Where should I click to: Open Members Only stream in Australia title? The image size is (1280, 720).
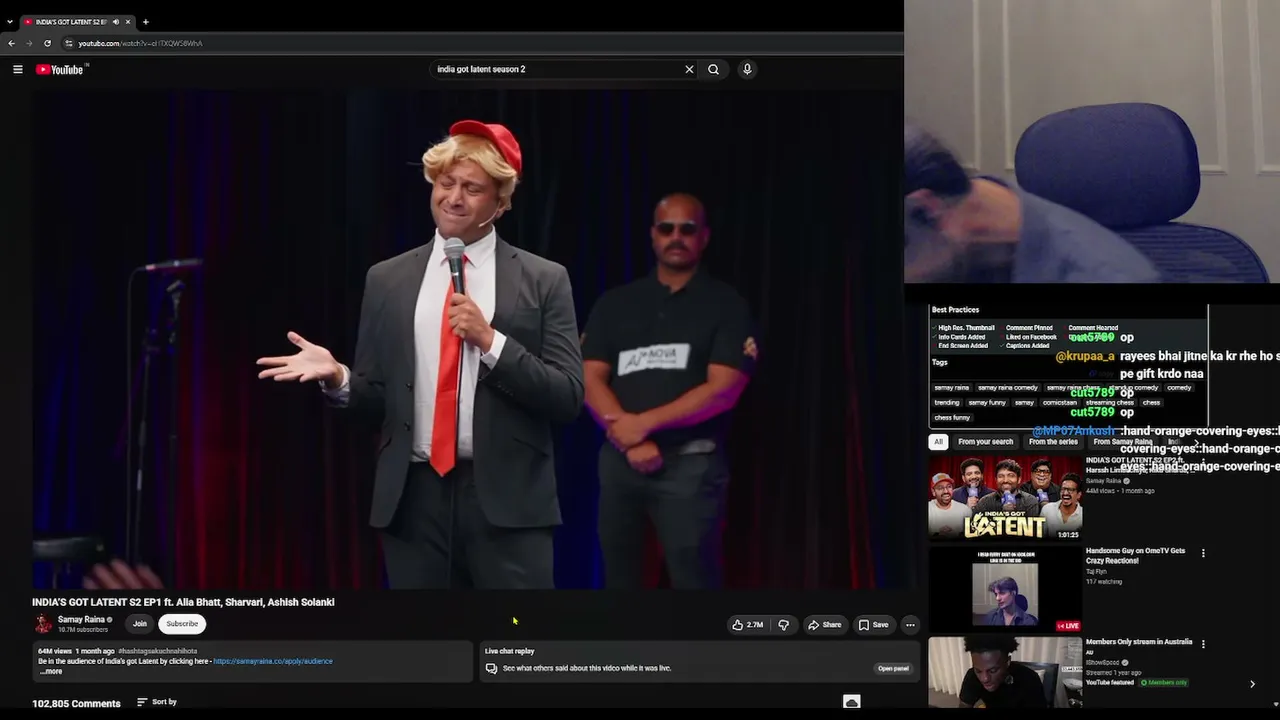1139,642
